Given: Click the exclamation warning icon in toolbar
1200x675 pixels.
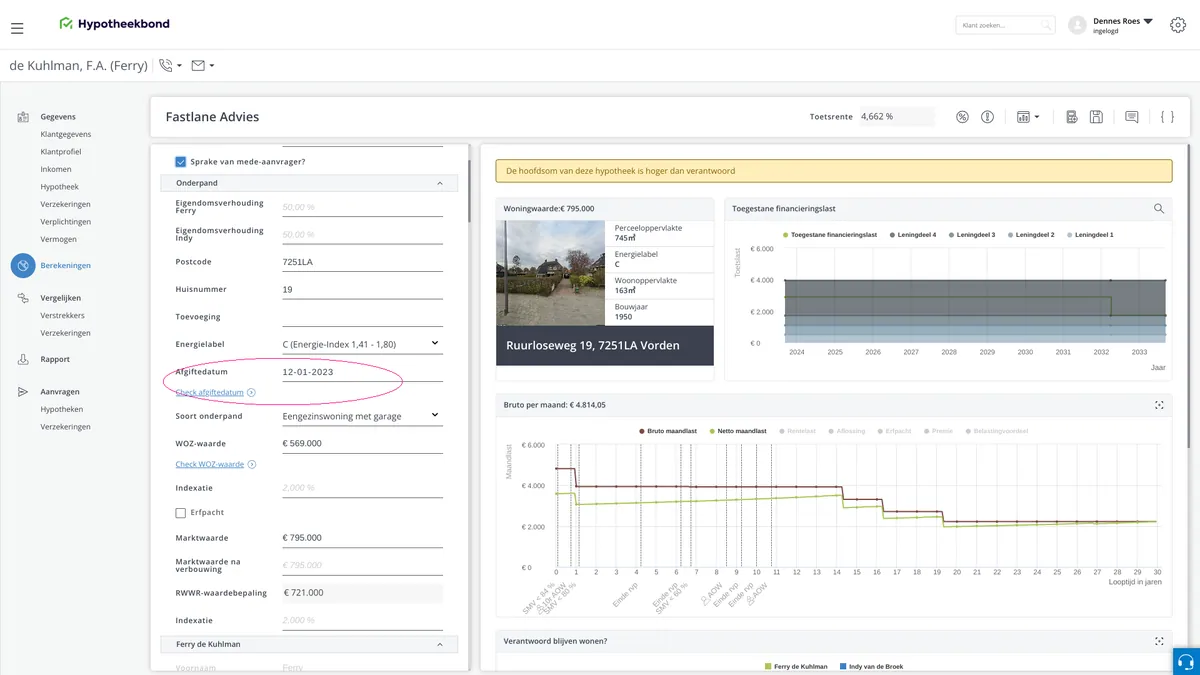Looking at the screenshot, I should click(987, 117).
